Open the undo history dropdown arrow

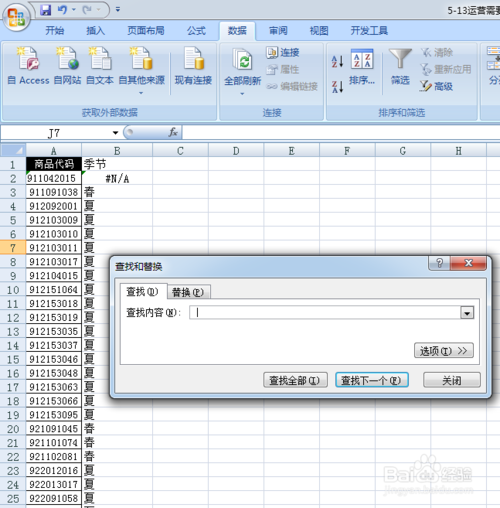click(x=74, y=10)
